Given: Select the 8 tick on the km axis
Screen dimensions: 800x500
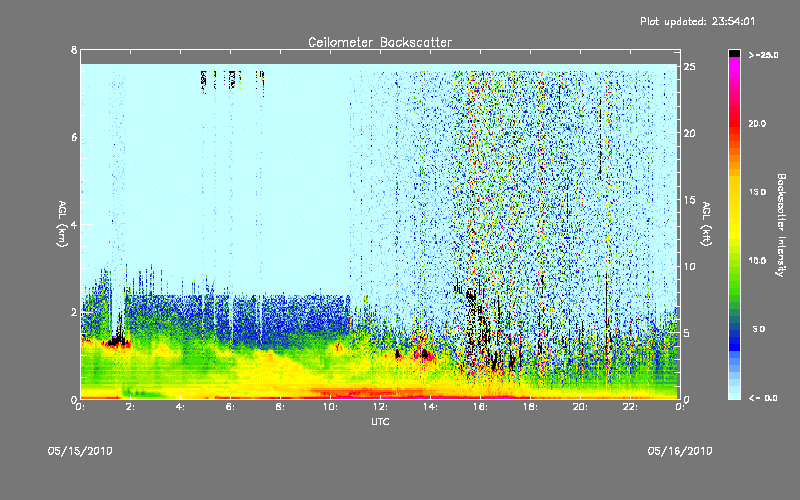Looking at the screenshot, I should 74,50.
